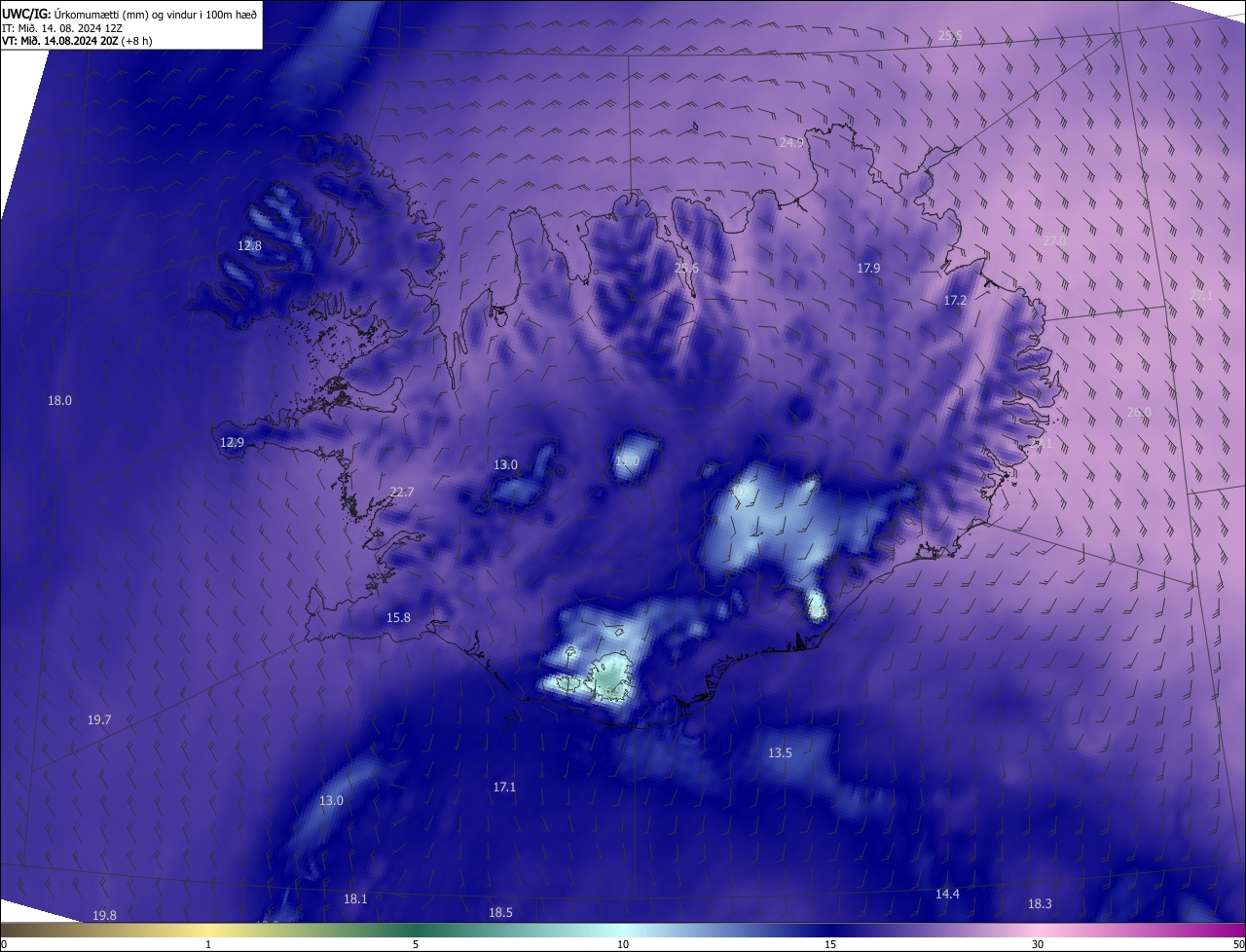Select the 50 tick on the color scale
This screenshot has height=952, width=1246.
pos(1238,945)
